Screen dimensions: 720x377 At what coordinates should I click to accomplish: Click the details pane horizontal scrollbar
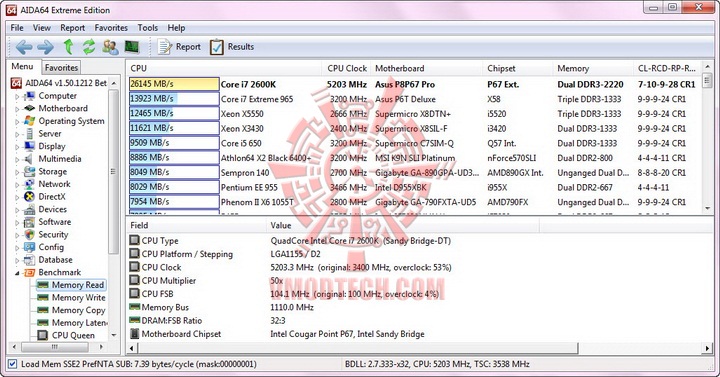coord(358,348)
